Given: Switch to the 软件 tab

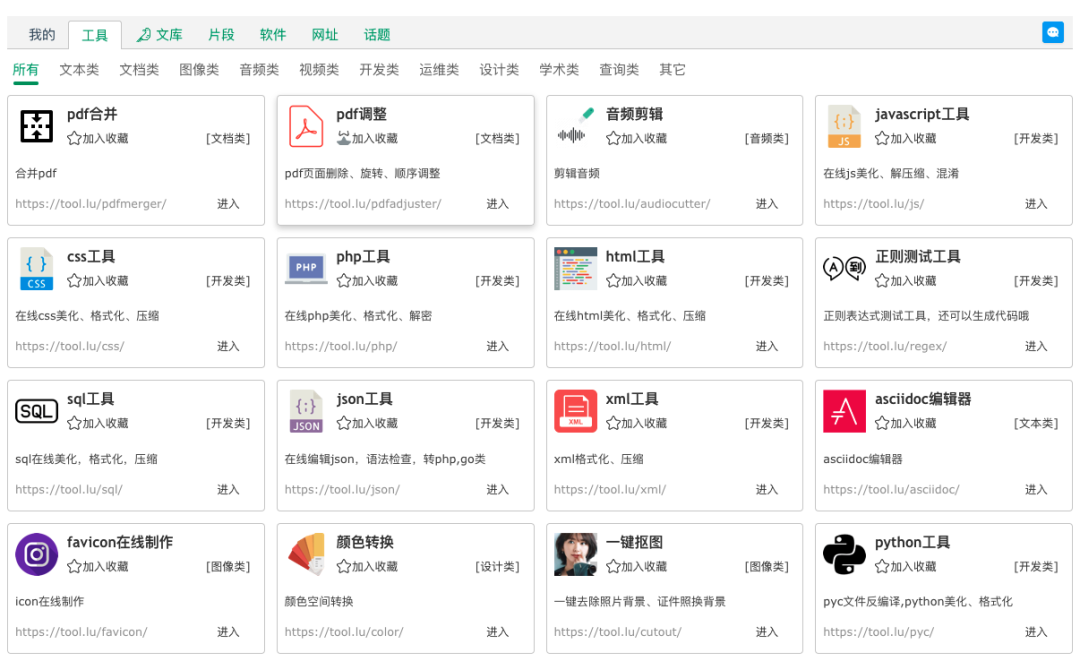Looking at the screenshot, I should point(273,34).
